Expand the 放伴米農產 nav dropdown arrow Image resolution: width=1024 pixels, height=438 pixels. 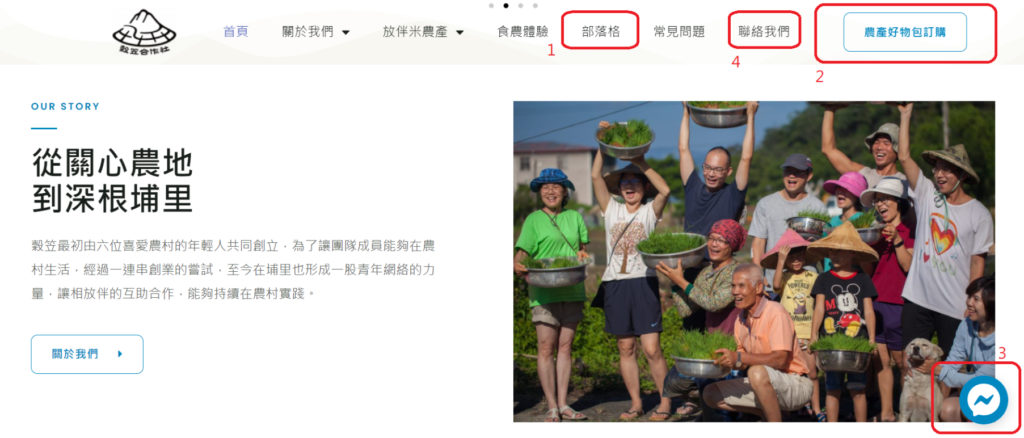click(x=460, y=32)
